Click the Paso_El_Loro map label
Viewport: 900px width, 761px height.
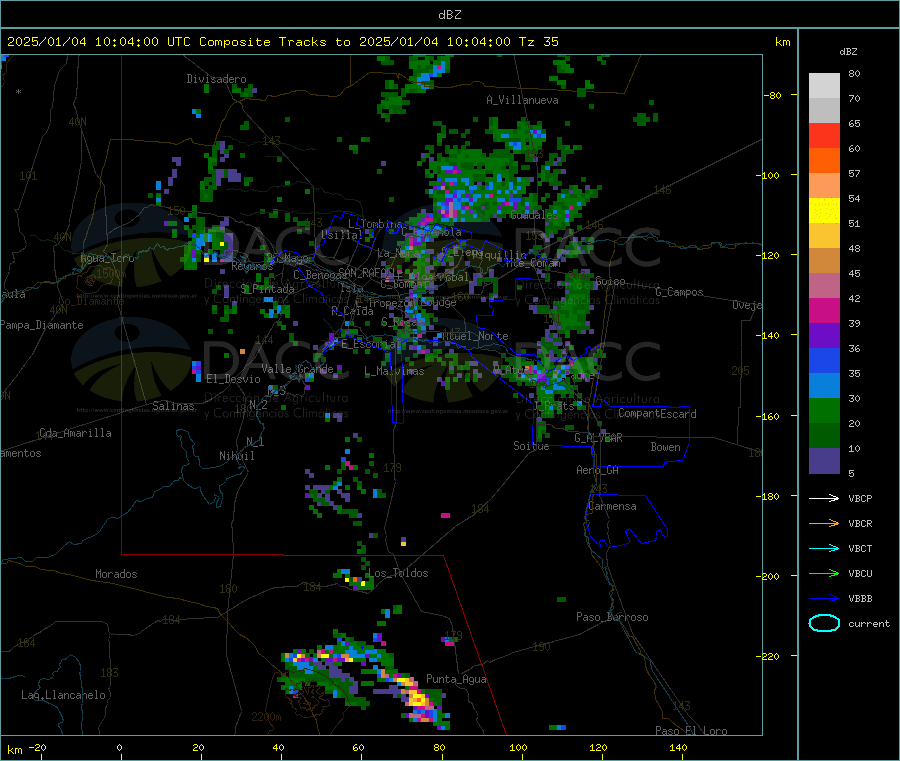point(691,731)
